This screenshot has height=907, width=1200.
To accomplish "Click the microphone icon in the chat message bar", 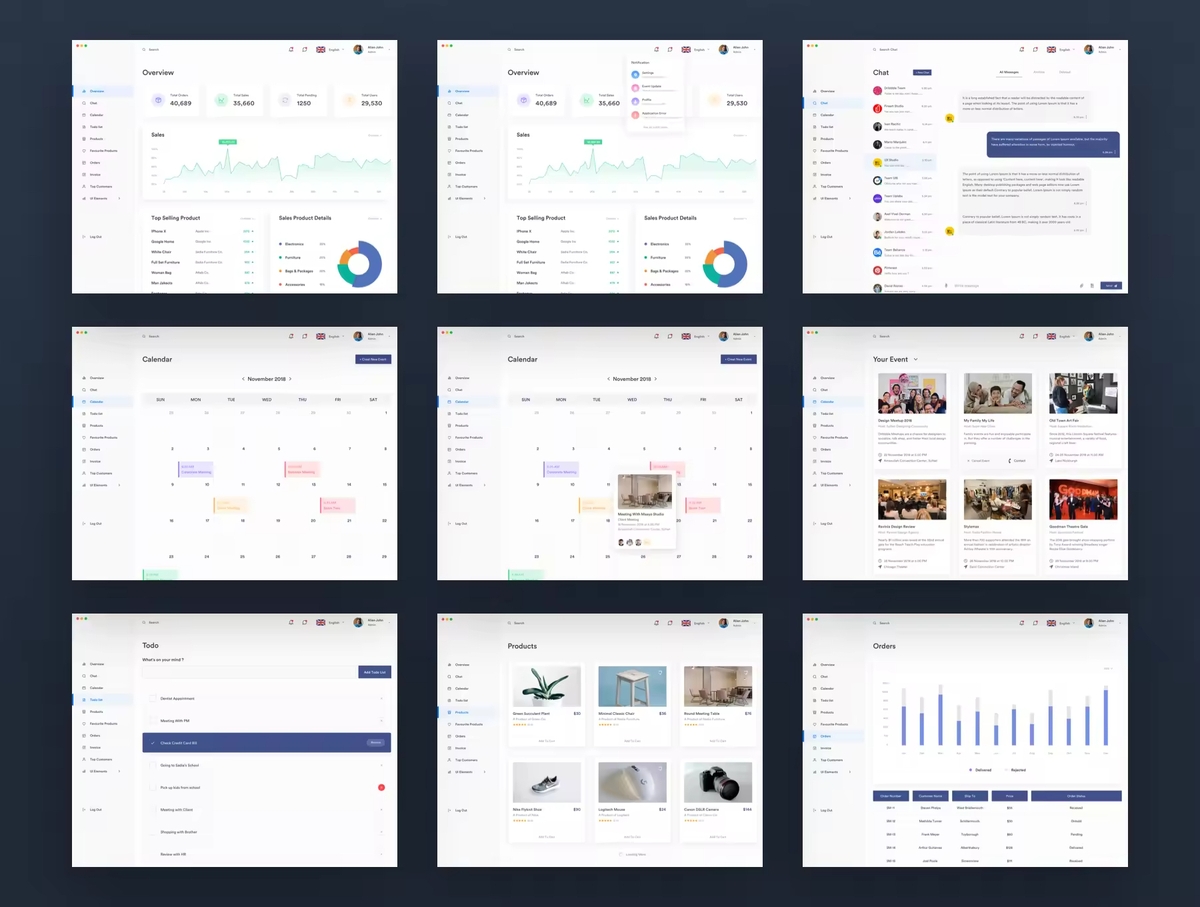I will coord(946,286).
